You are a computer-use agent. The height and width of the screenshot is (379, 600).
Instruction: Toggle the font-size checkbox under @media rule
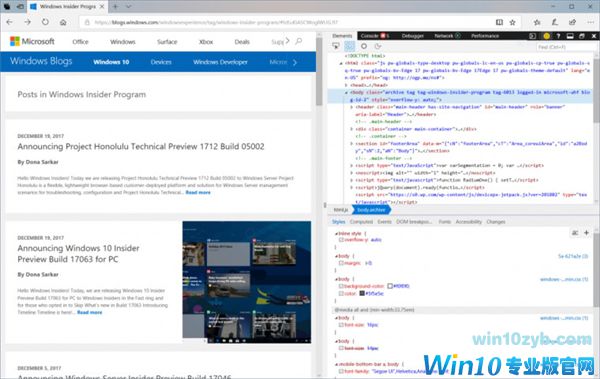[x=341, y=325]
